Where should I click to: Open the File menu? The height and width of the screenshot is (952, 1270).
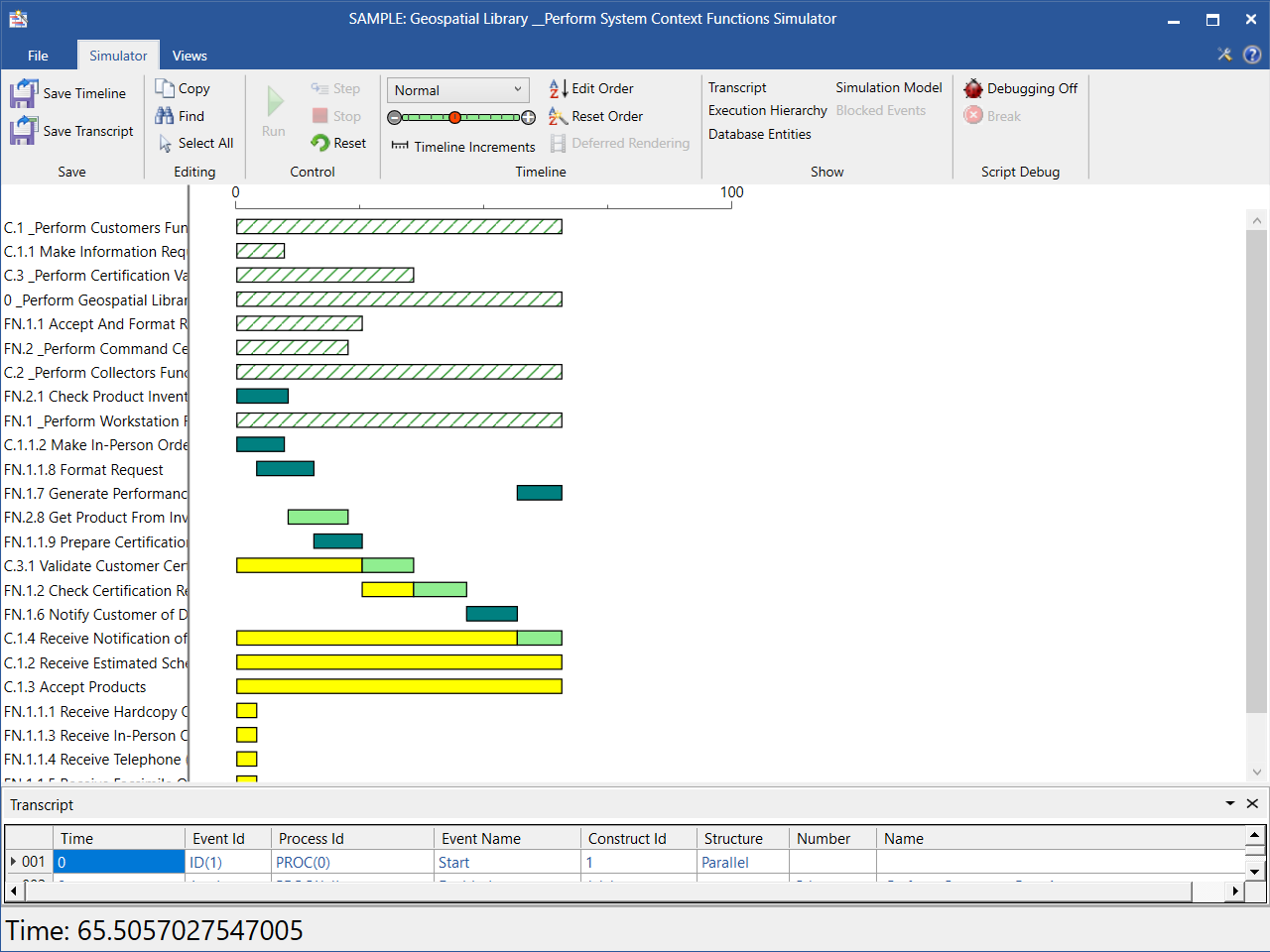pyautogui.click(x=38, y=56)
